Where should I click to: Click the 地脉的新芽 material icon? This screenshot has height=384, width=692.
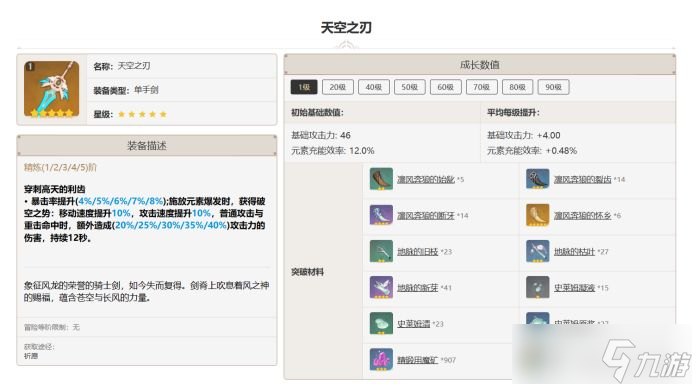click(381, 287)
